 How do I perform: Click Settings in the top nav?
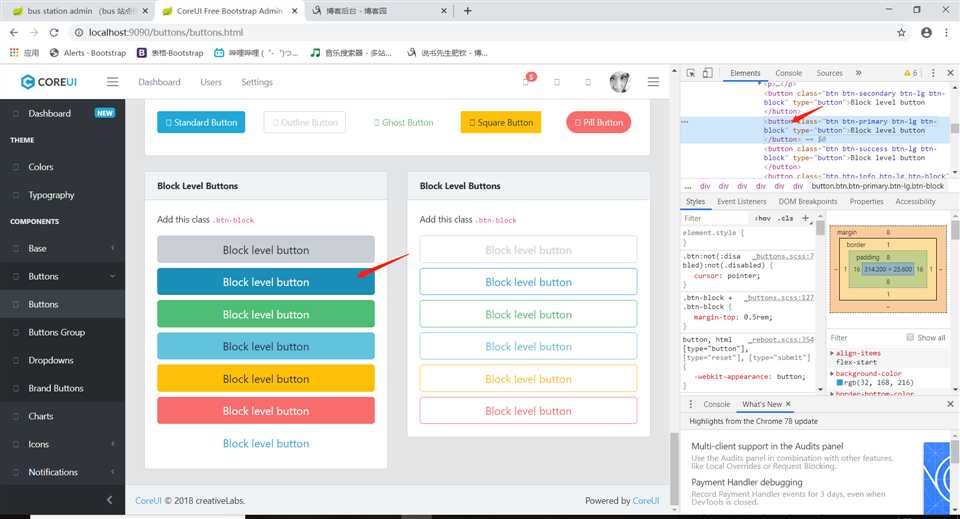[x=257, y=82]
